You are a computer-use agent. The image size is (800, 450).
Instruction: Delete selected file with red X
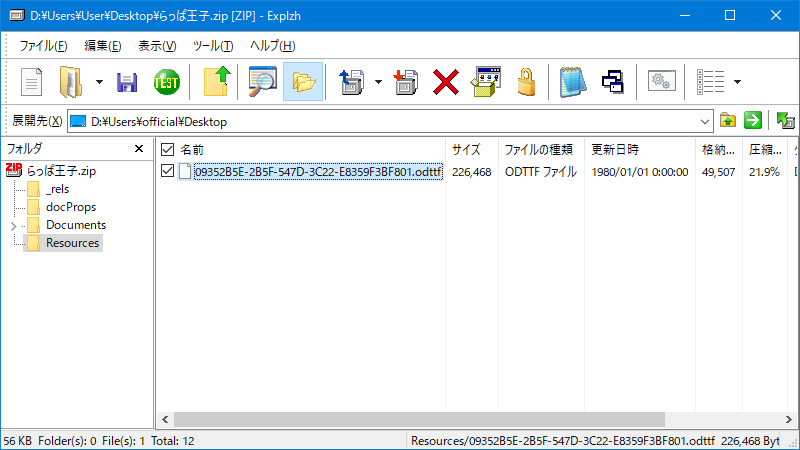pos(446,82)
